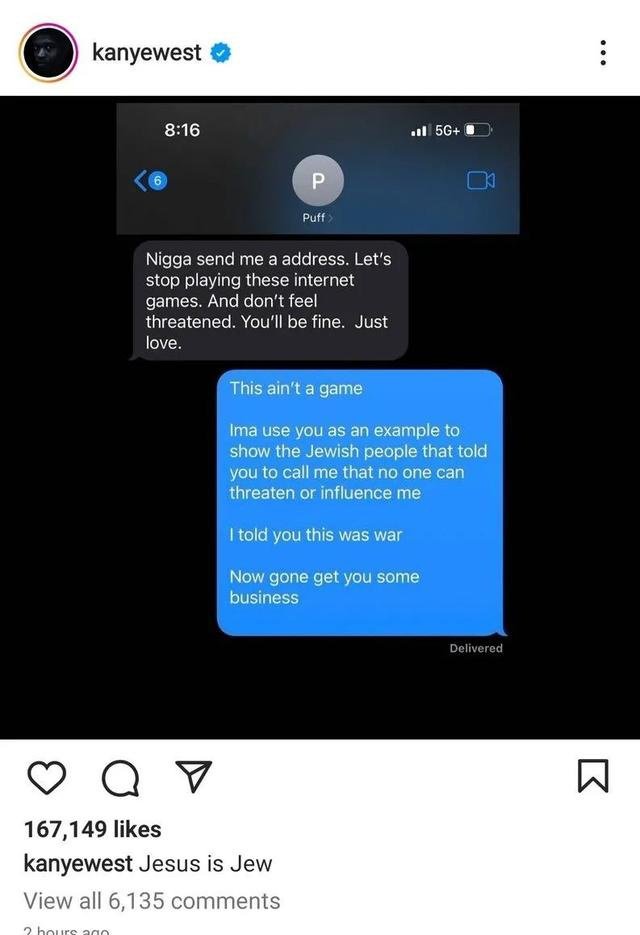Open three-dot post options menu
This screenshot has height=935, width=640.
point(604,52)
